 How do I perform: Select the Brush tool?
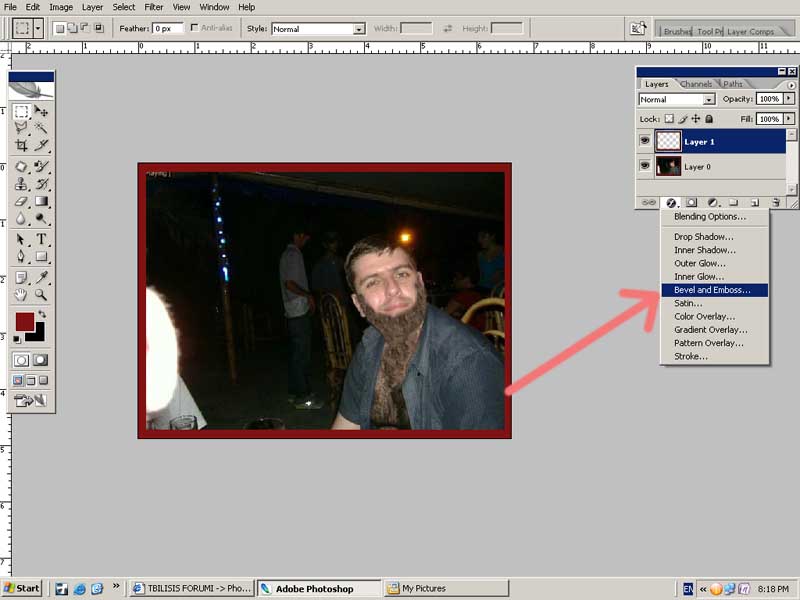click(41, 166)
